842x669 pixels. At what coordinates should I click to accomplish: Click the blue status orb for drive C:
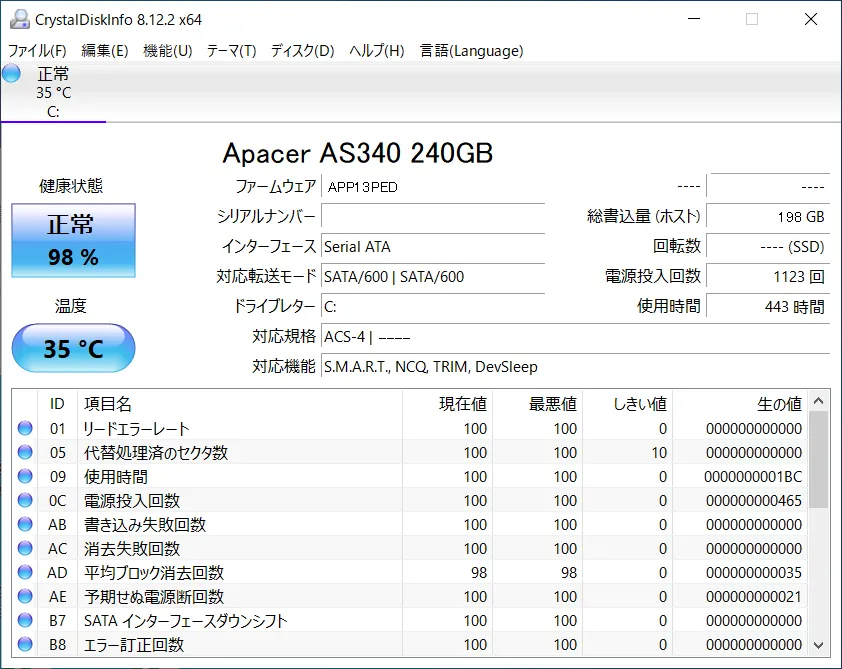[x=11, y=73]
